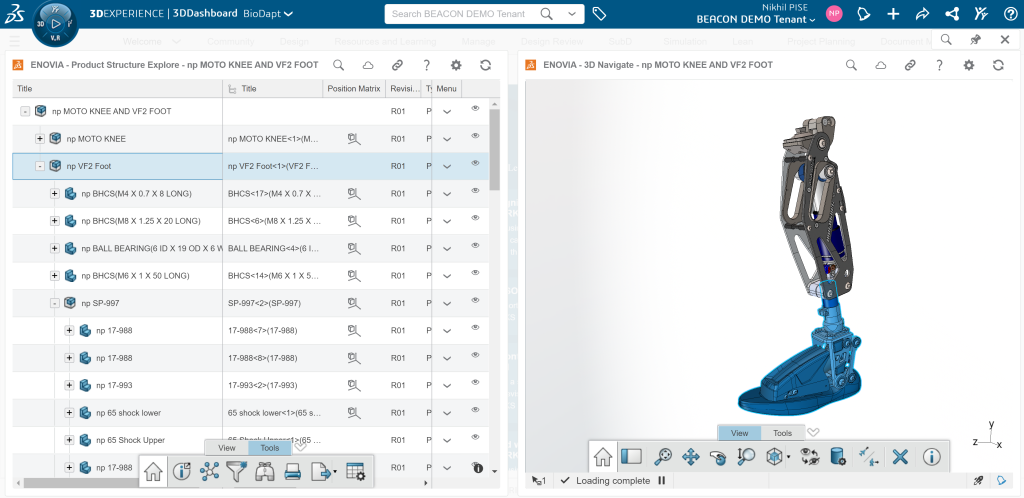Click the rocket icon in 3D Navigate status bar
This screenshot has width=1024, height=498.
click(978, 480)
